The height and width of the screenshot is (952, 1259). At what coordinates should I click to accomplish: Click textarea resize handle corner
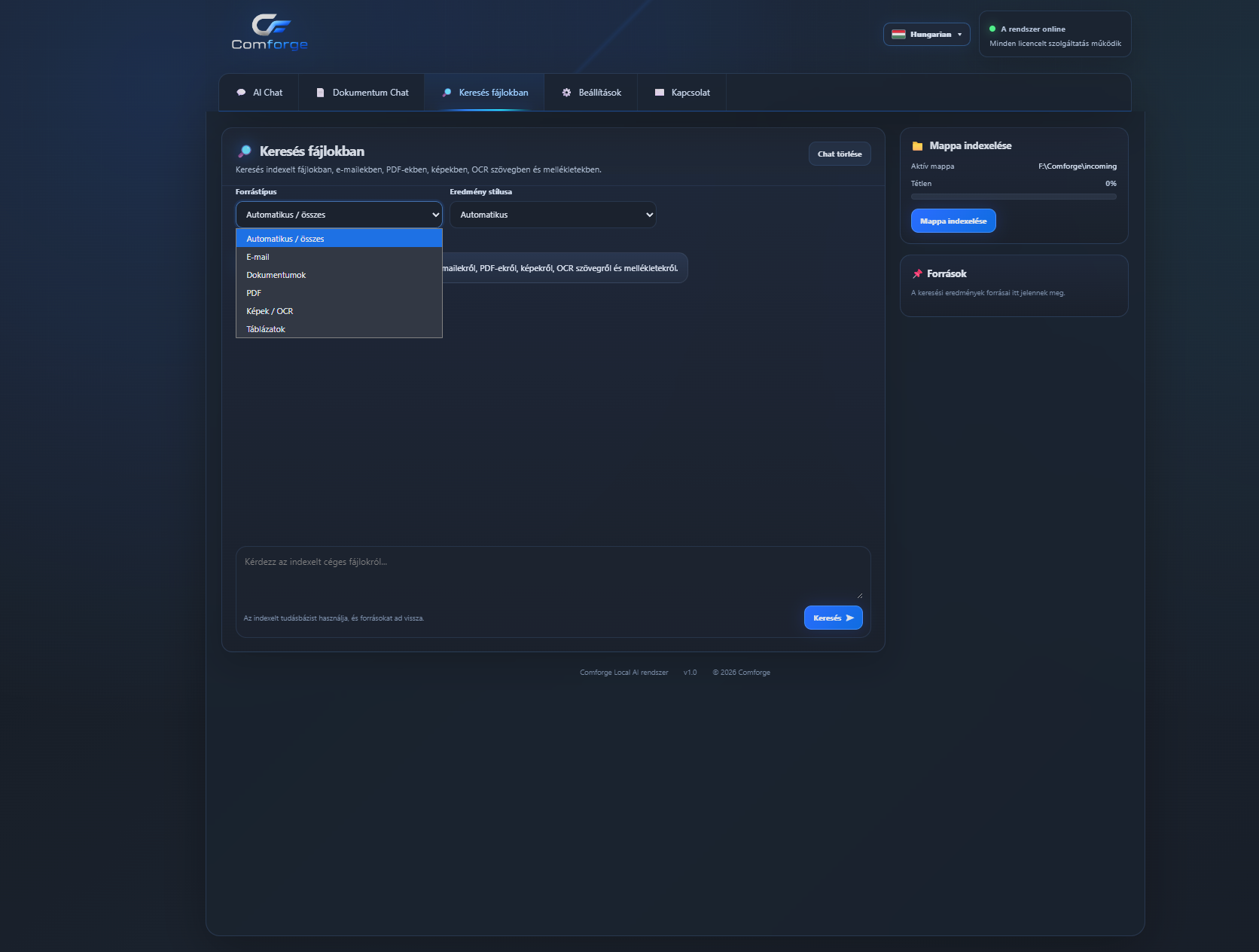point(860,595)
